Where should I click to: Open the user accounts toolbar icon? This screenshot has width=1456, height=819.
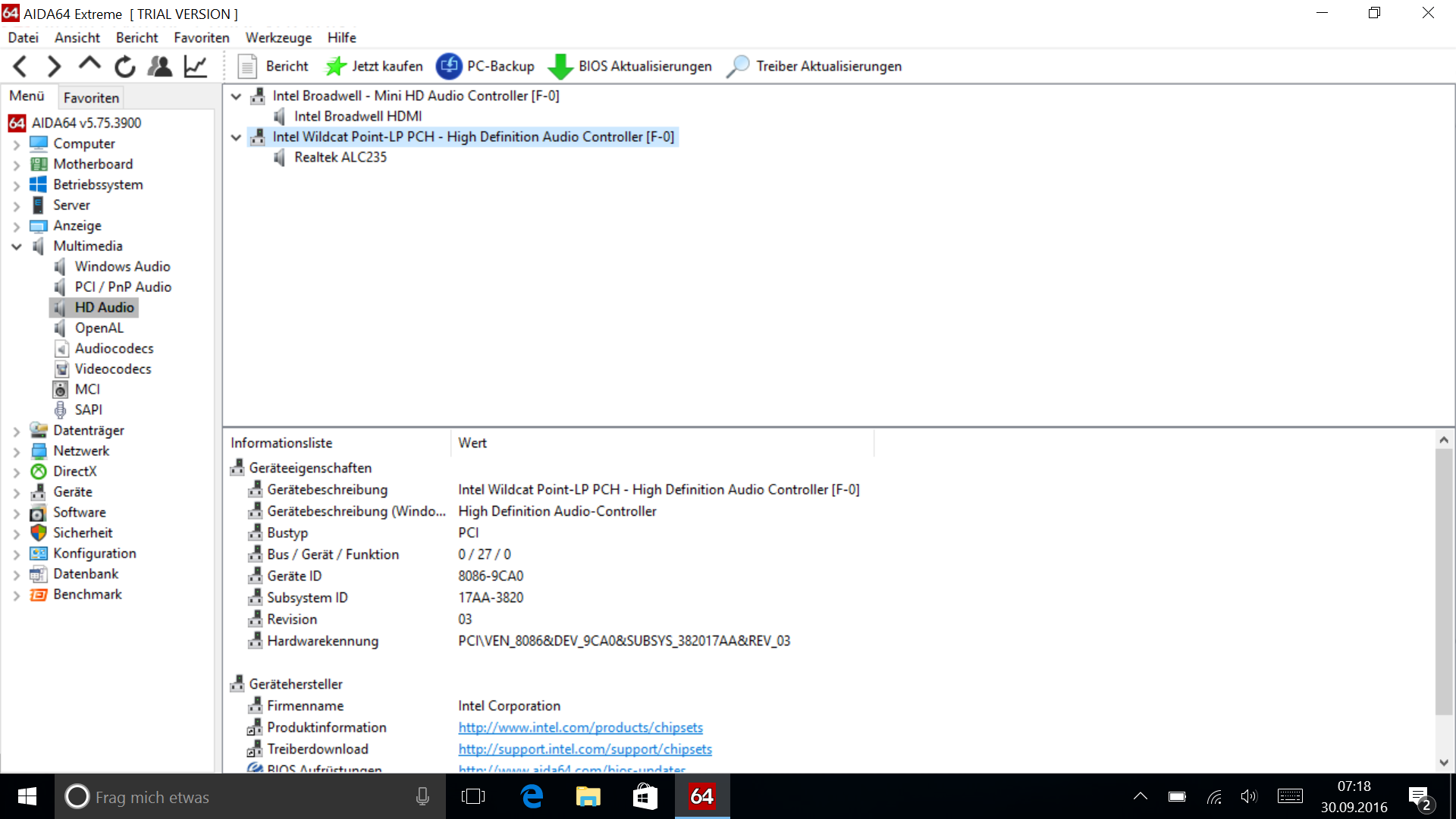point(159,67)
